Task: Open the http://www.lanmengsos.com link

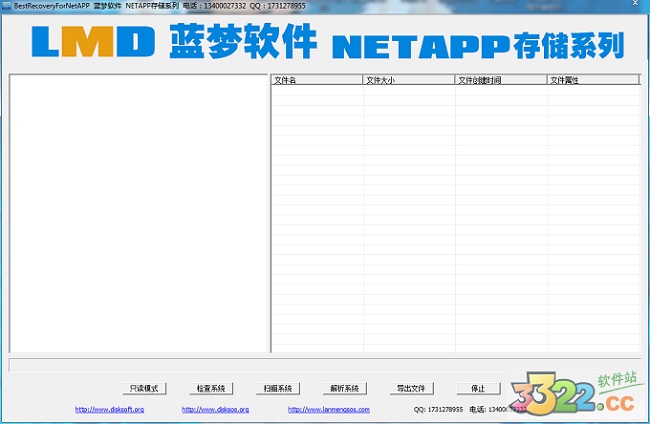Action: click(329, 409)
